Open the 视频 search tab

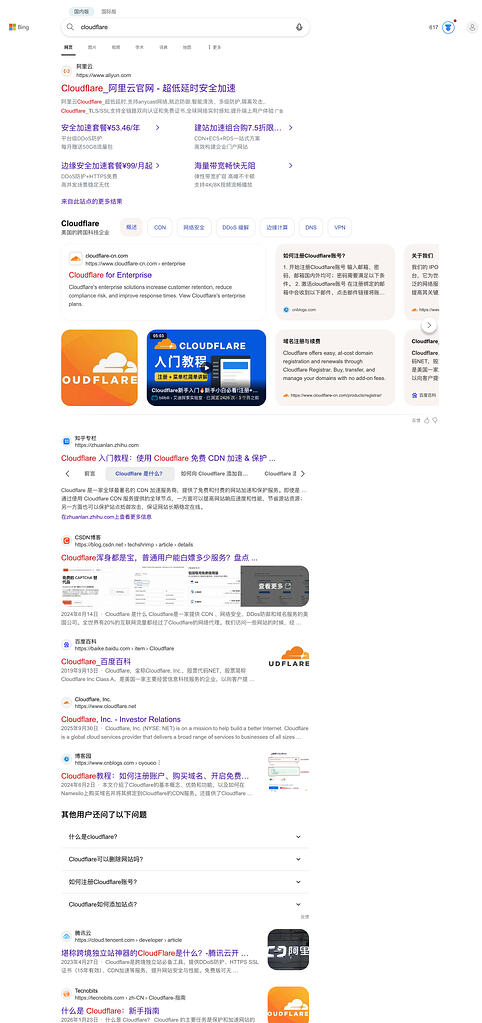(x=115, y=47)
